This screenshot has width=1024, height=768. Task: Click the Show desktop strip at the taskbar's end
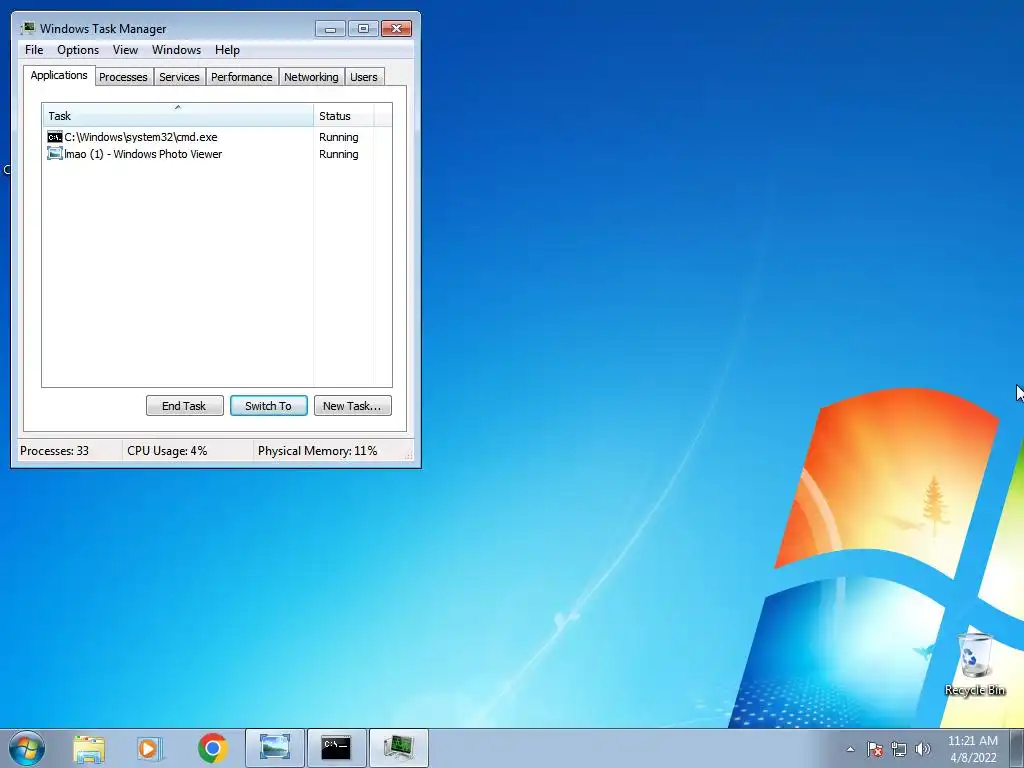point(1017,748)
